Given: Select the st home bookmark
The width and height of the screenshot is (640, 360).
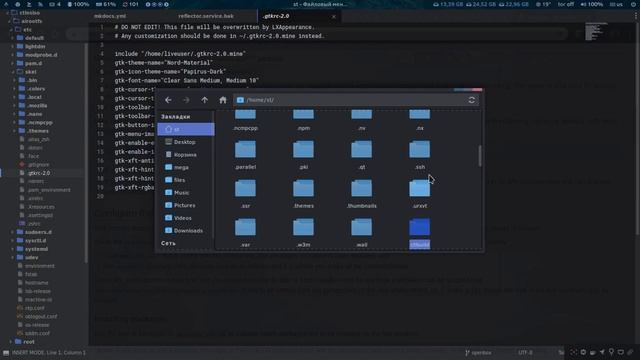Looking at the screenshot, I should coord(186,129).
